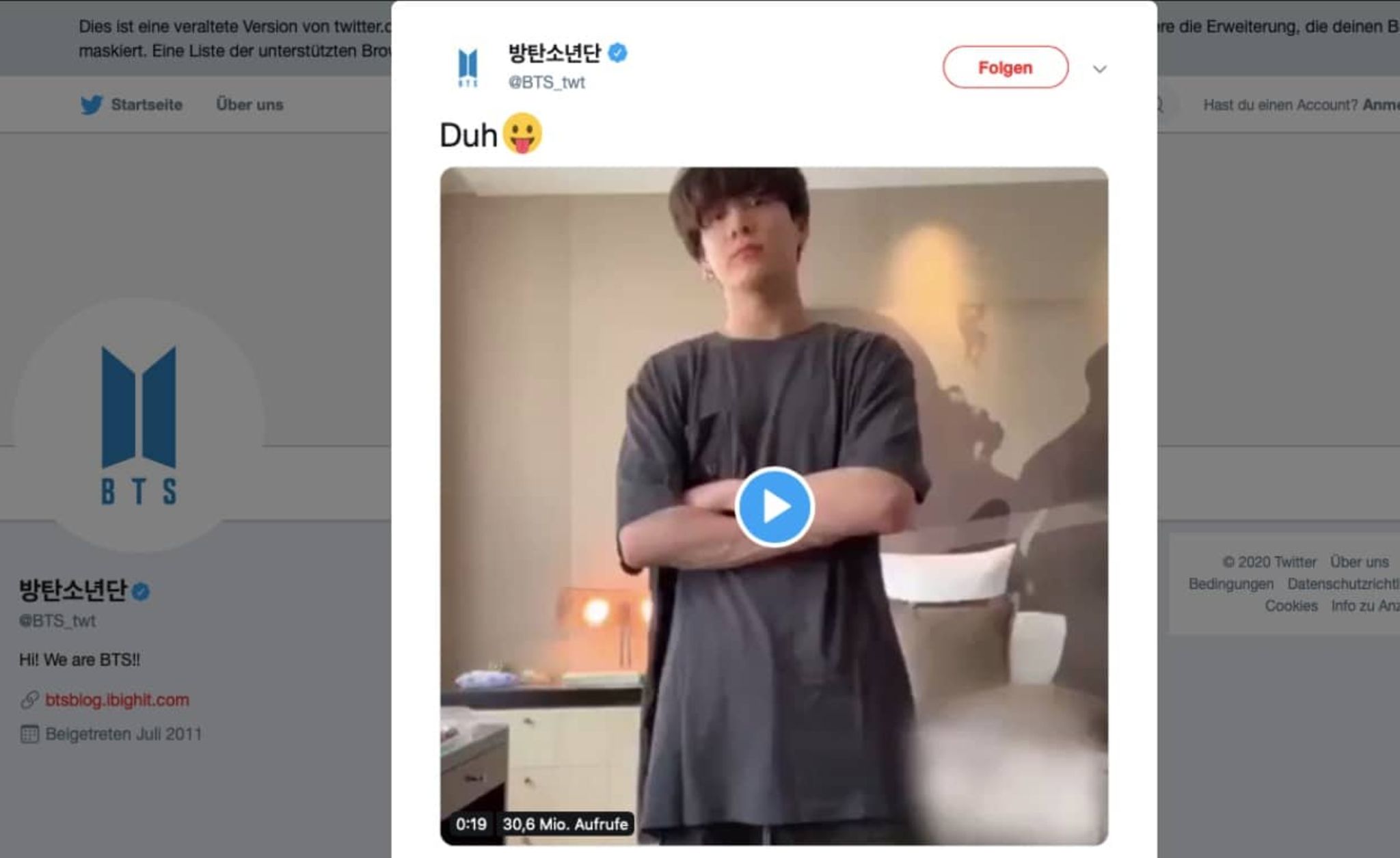Open the Bedingungen footer link

pyautogui.click(x=1230, y=584)
